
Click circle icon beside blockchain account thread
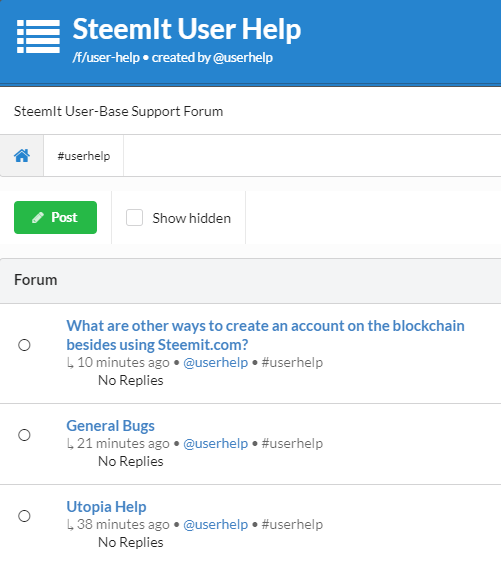click(24, 345)
